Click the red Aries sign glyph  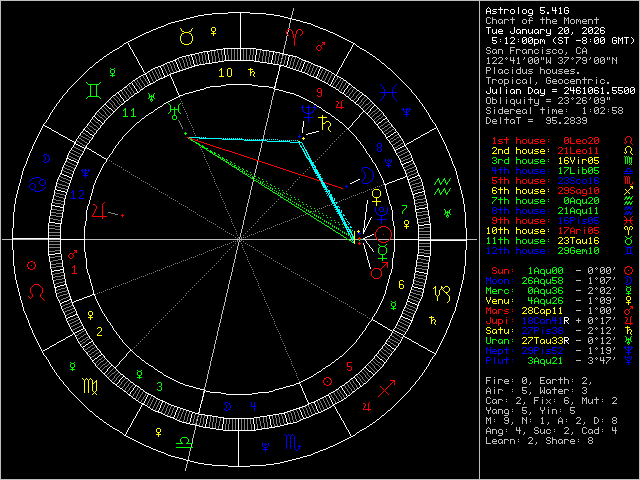click(294, 37)
